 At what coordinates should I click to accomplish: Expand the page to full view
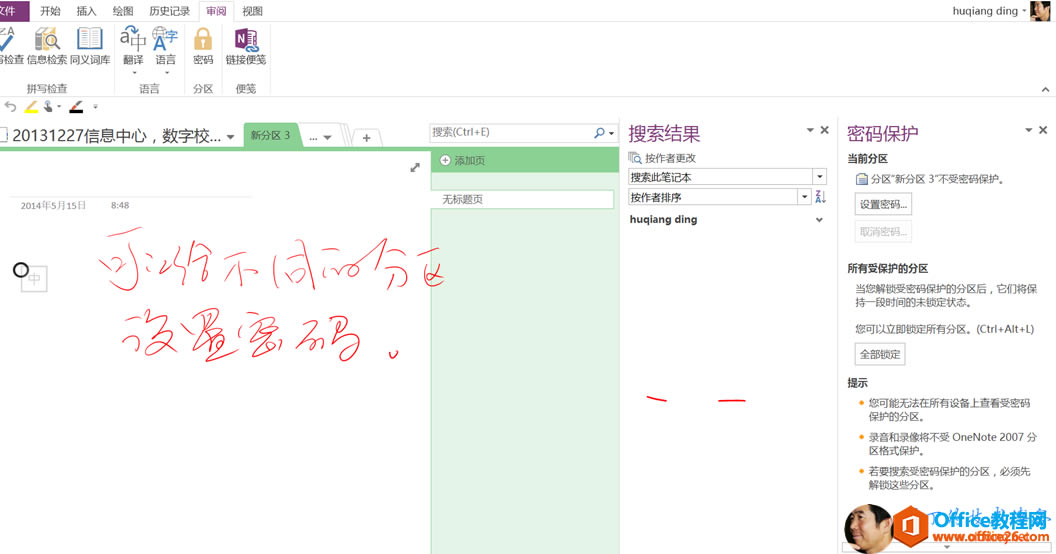click(415, 168)
